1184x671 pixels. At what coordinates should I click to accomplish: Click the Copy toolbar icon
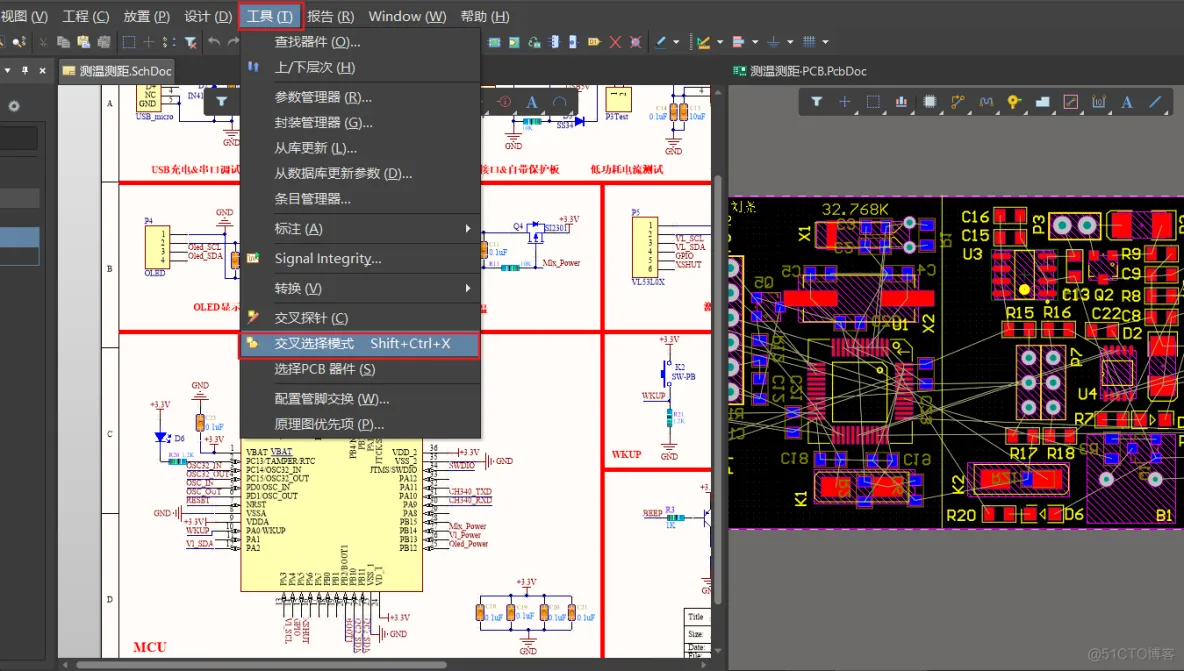(63, 42)
